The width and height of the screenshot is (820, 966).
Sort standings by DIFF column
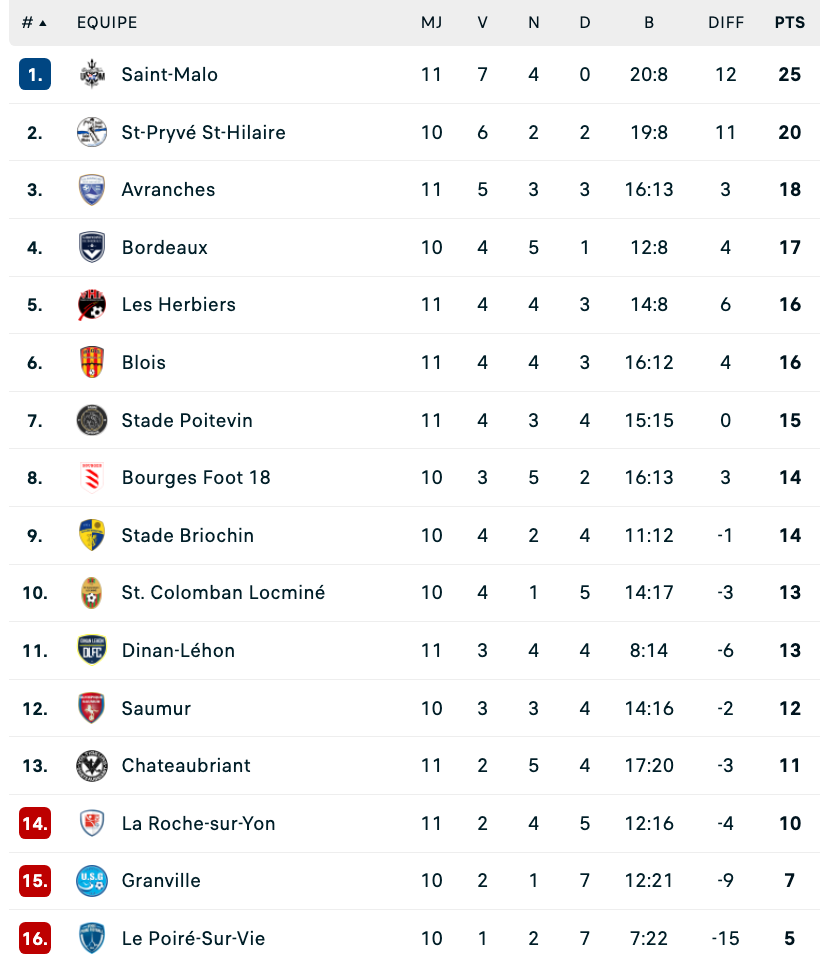(x=726, y=23)
